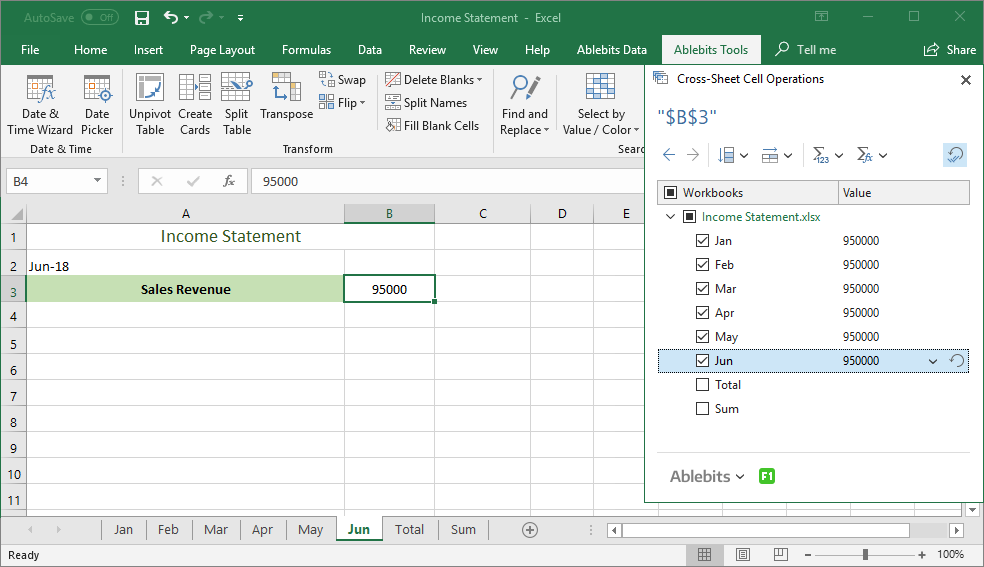The width and height of the screenshot is (984, 567).
Task: Toggle the Workbooks header checkbox
Action: 670,193
